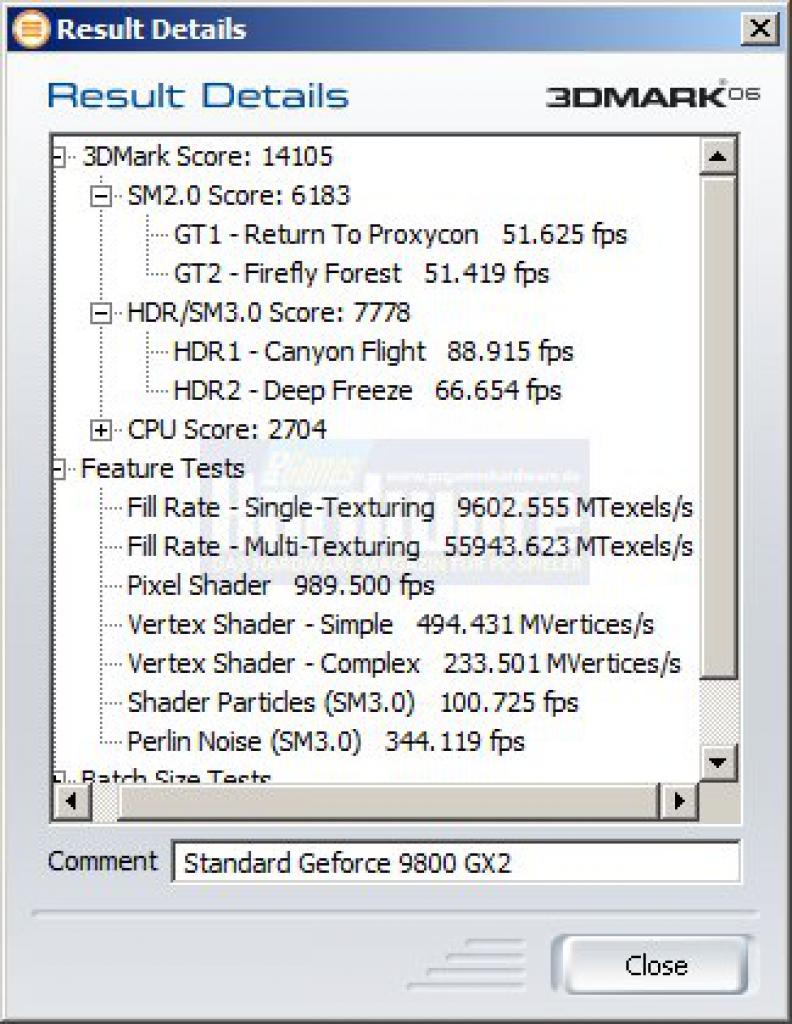The height and width of the screenshot is (1024, 792).
Task: Select Shader Particles (SM3.0) row
Action: [x=353, y=703]
